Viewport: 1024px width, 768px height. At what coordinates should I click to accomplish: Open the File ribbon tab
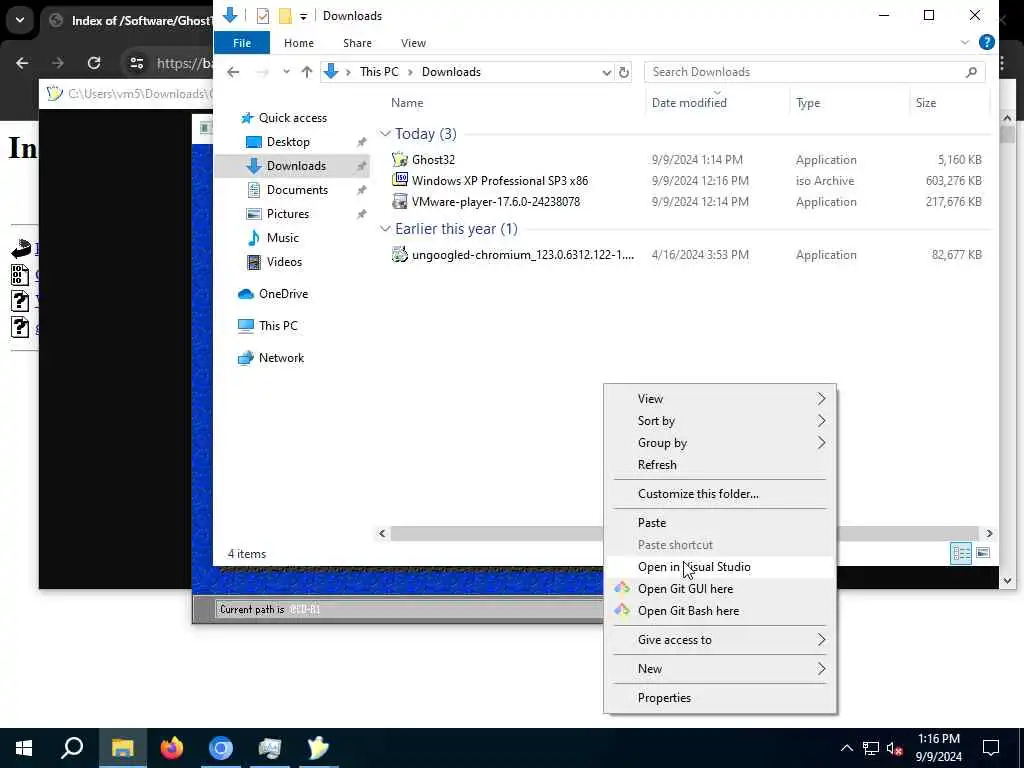click(x=242, y=42)
